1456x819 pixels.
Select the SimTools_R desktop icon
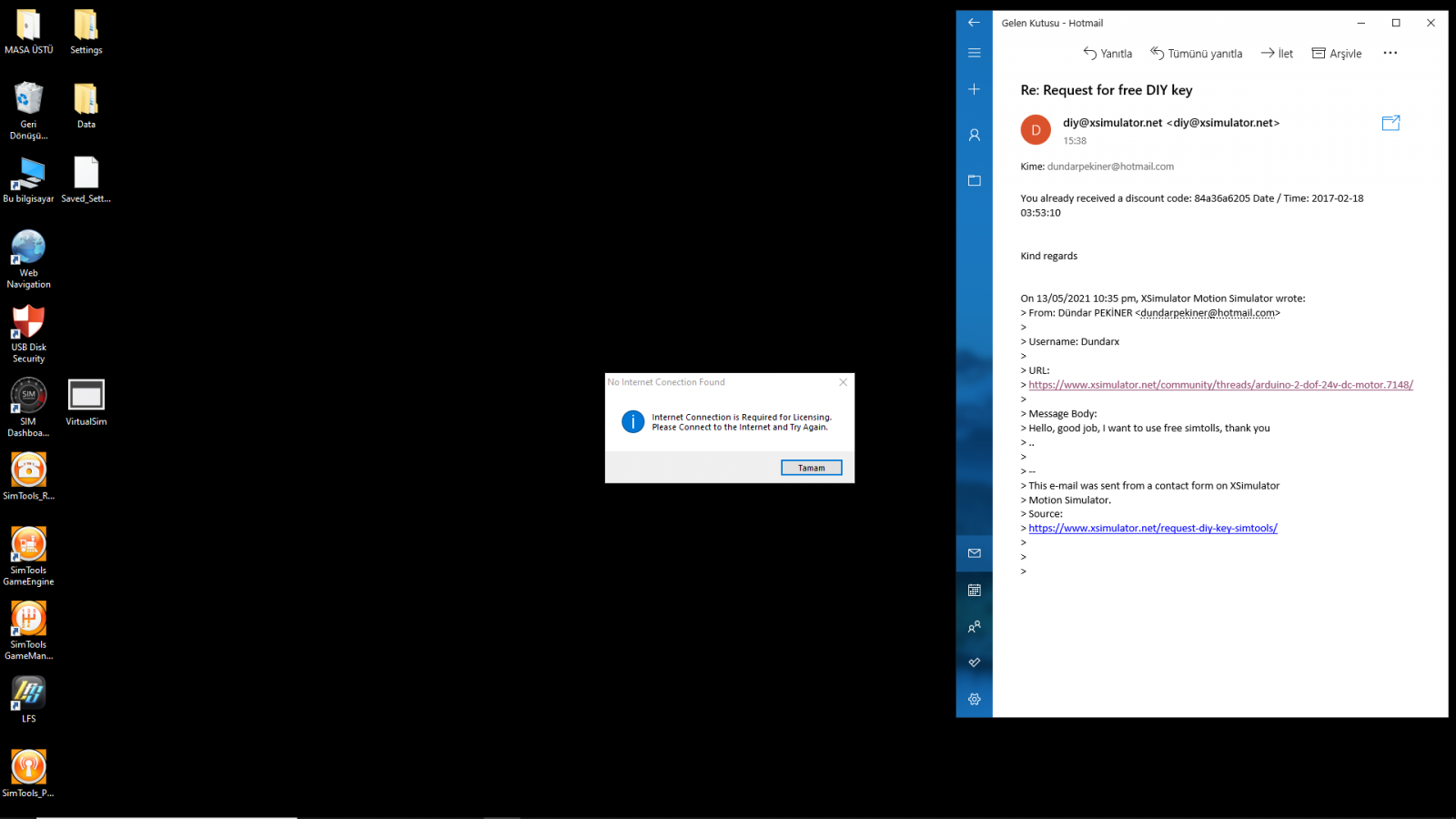(x=28, y=477)
